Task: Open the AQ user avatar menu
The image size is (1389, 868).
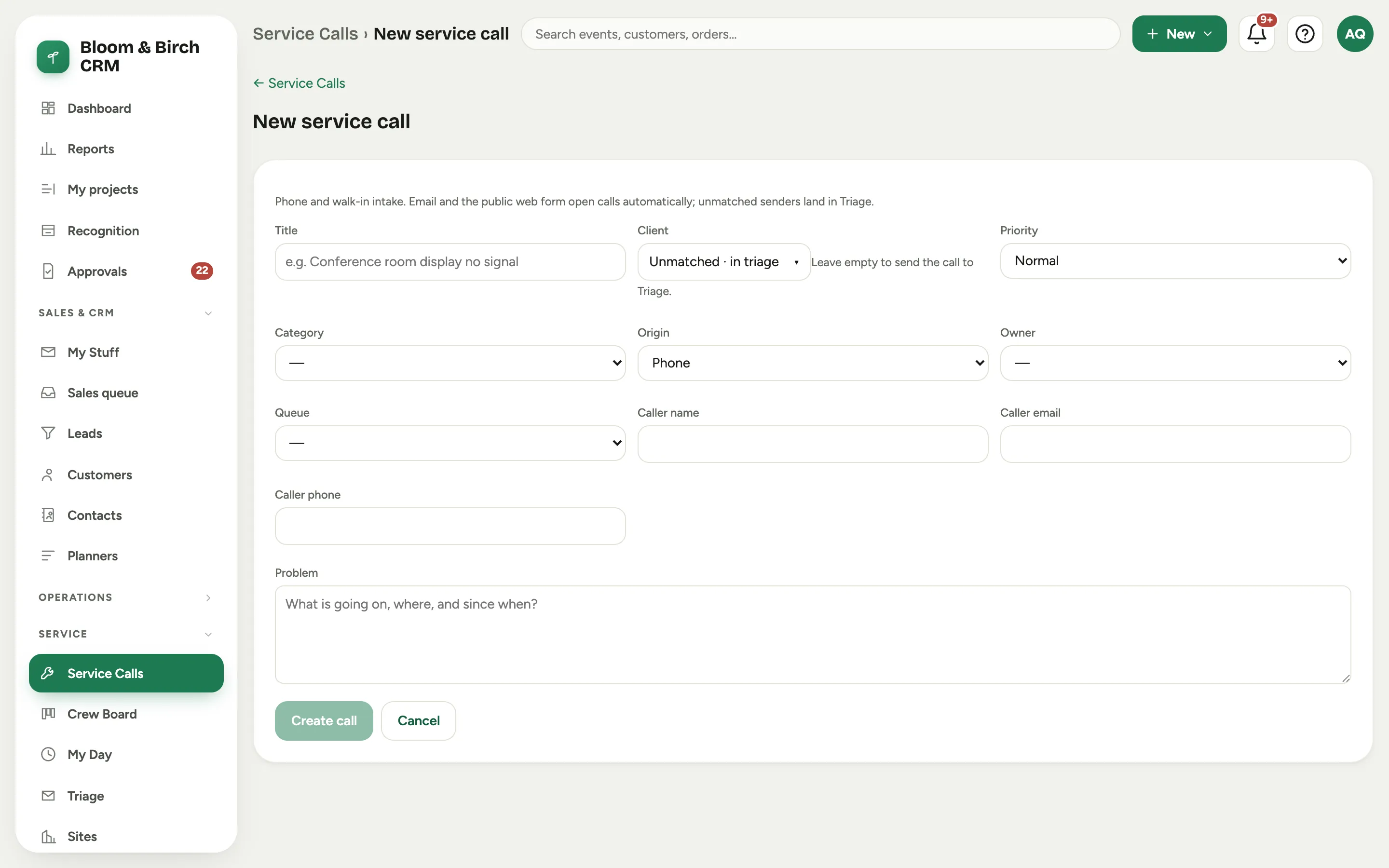Action: coord(1355,34)
